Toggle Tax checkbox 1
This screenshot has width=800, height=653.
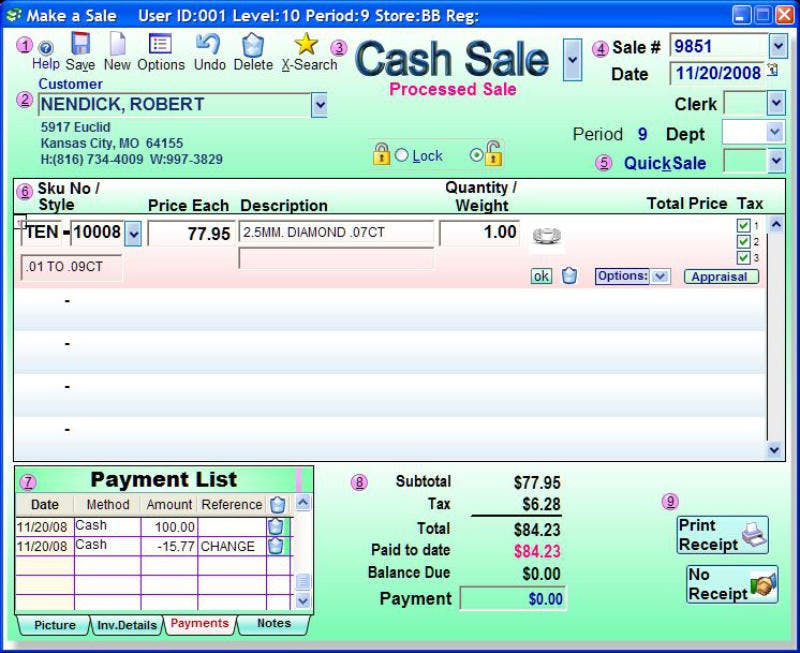pos(743,225)
